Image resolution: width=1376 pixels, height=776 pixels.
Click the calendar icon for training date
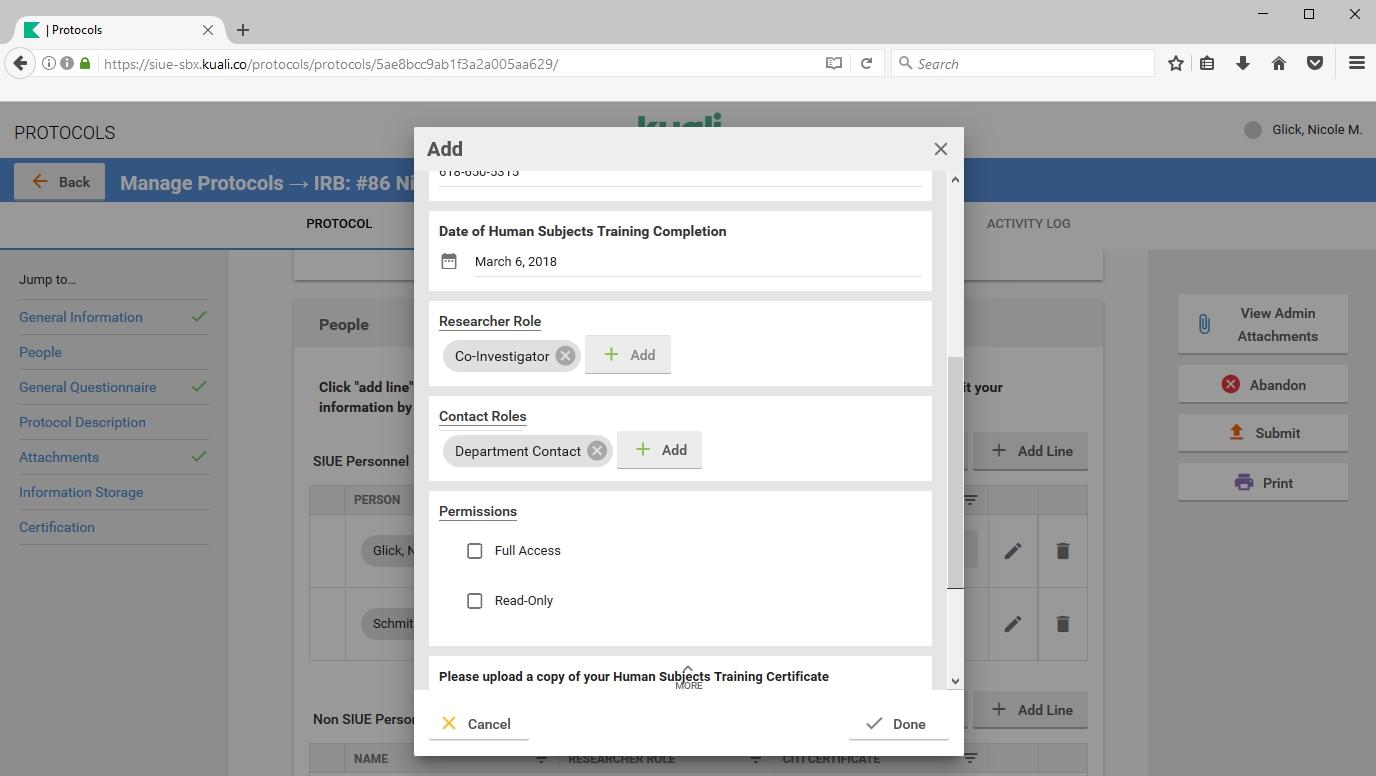pos(449,261)
